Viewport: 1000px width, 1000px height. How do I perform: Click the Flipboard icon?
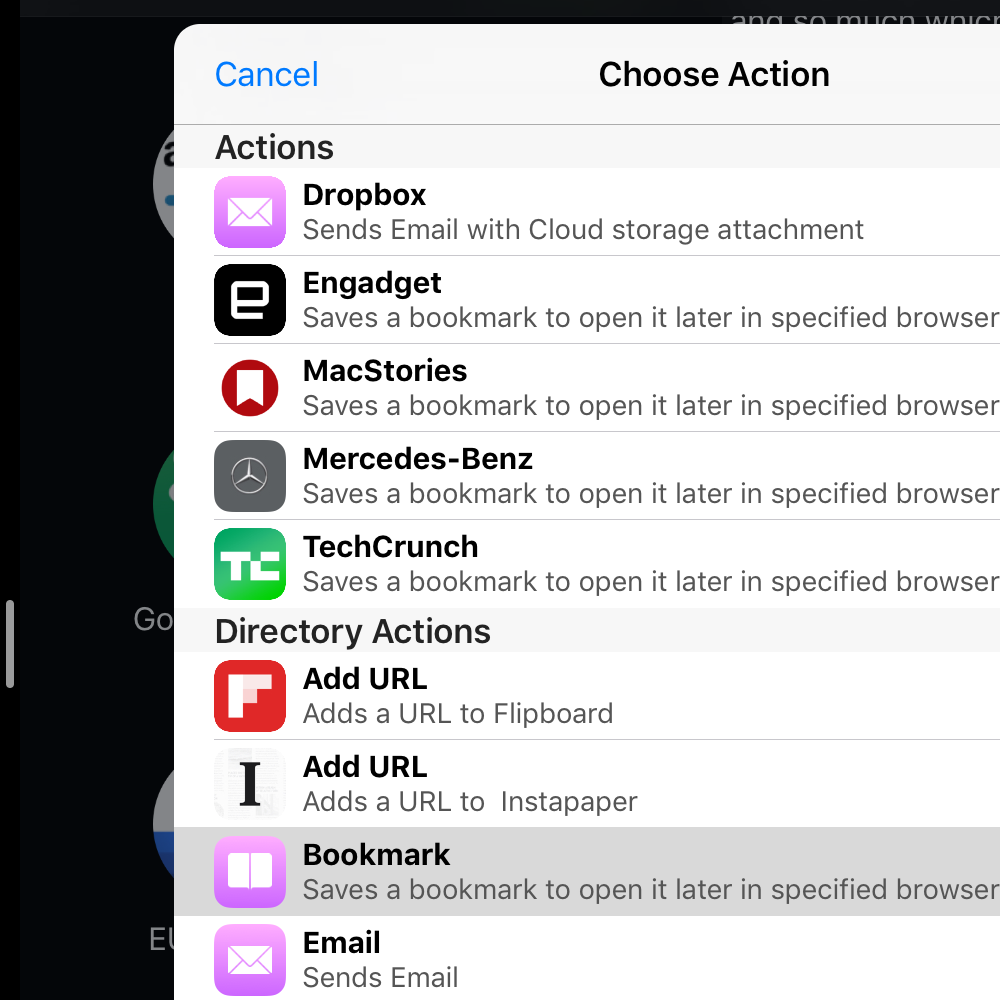click(x=250, y=696)
